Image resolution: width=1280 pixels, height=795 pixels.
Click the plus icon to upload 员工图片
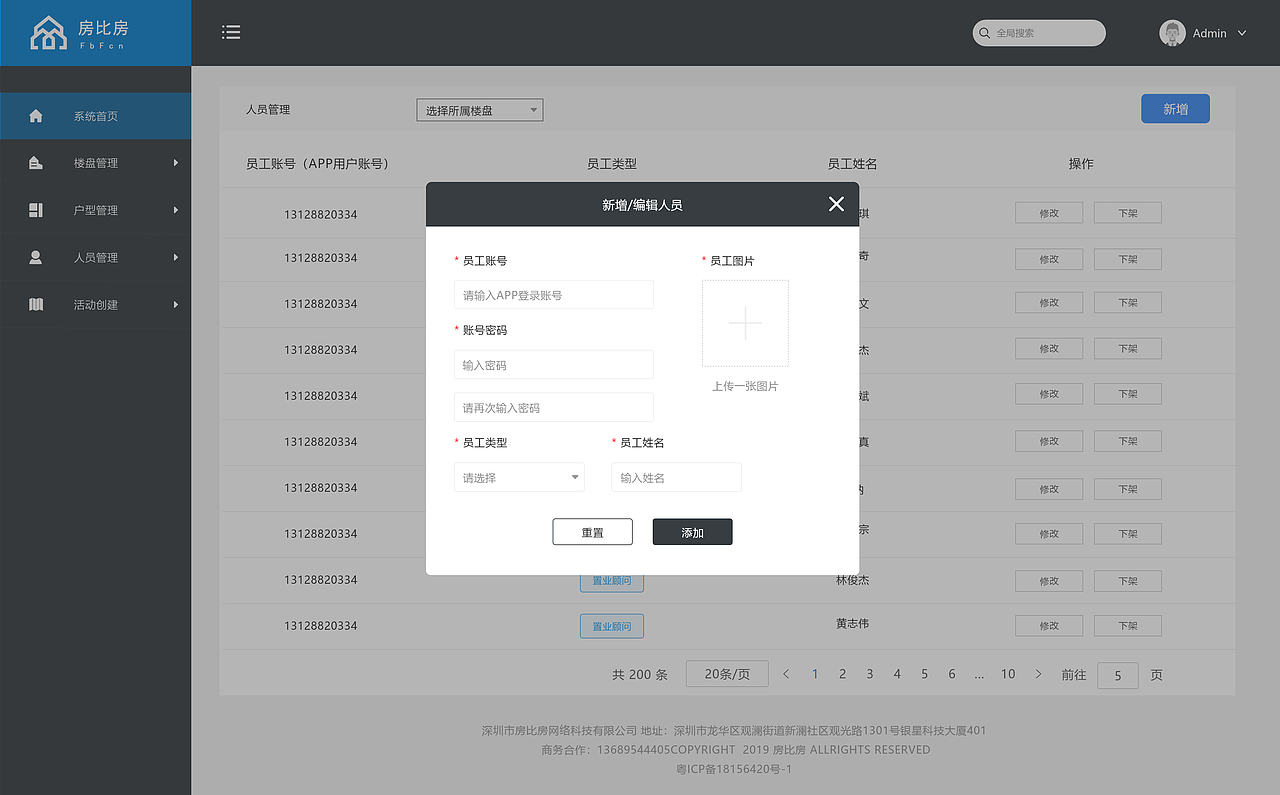coord(745,323)
